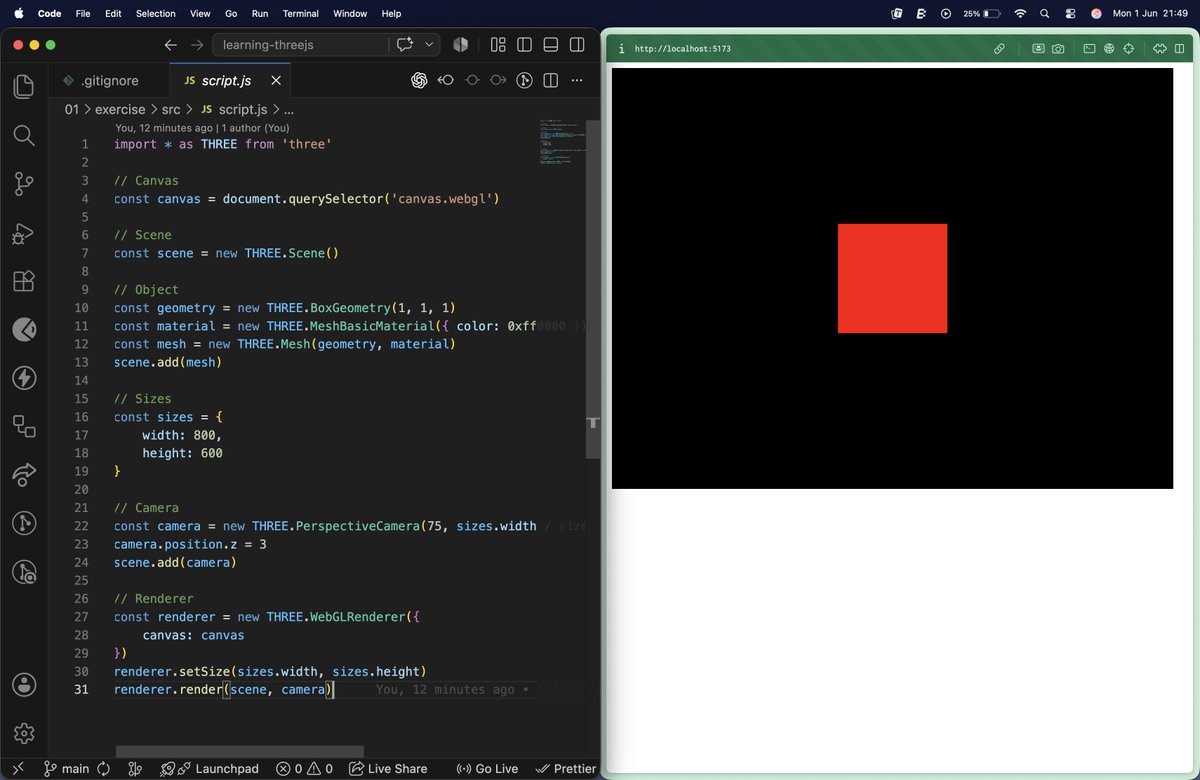Open the Thunder Client lightning bolt icon
The image size is (1200, 780).
pyautogui.click(x=24, y=378)
